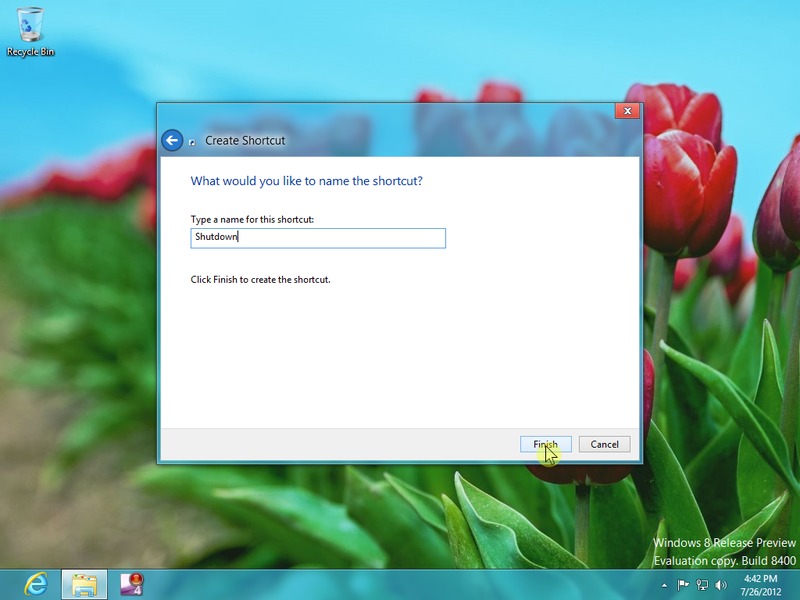Click the network status tray icon
800x600 pixels.
coord(702,585)
